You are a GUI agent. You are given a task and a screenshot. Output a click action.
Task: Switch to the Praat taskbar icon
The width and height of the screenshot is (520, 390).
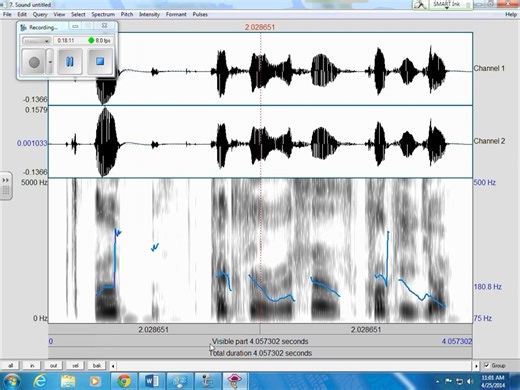(234, 381)
